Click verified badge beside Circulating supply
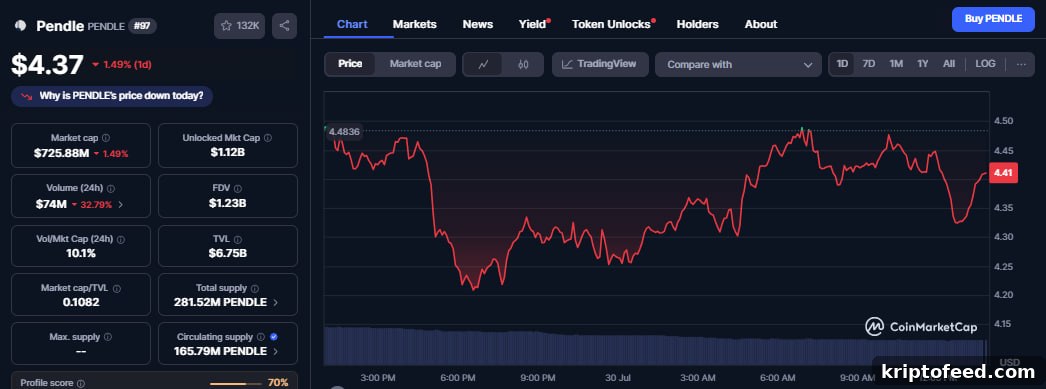 click(x=274, y=337)
